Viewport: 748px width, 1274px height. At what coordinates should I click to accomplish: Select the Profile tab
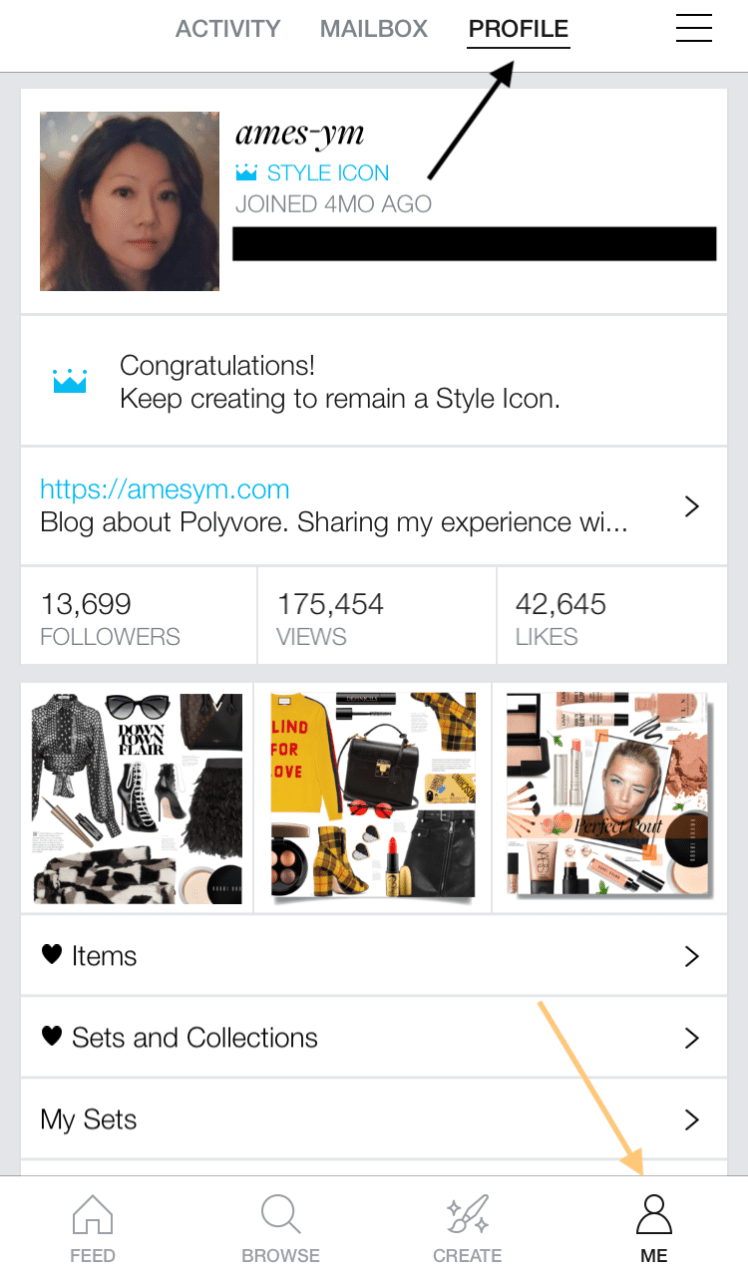(518, 28)
